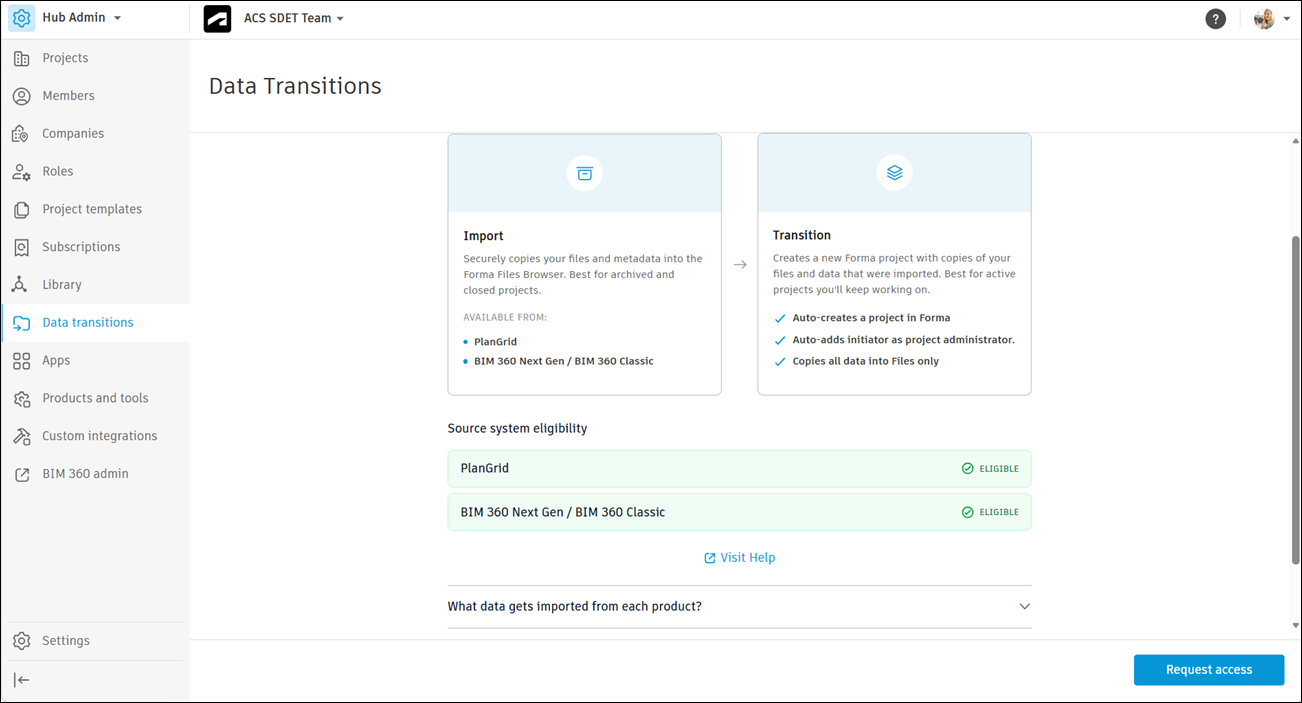Open Project templates section
The width and height of the screenshot is (1302, 703).
(x=92, y=210)
